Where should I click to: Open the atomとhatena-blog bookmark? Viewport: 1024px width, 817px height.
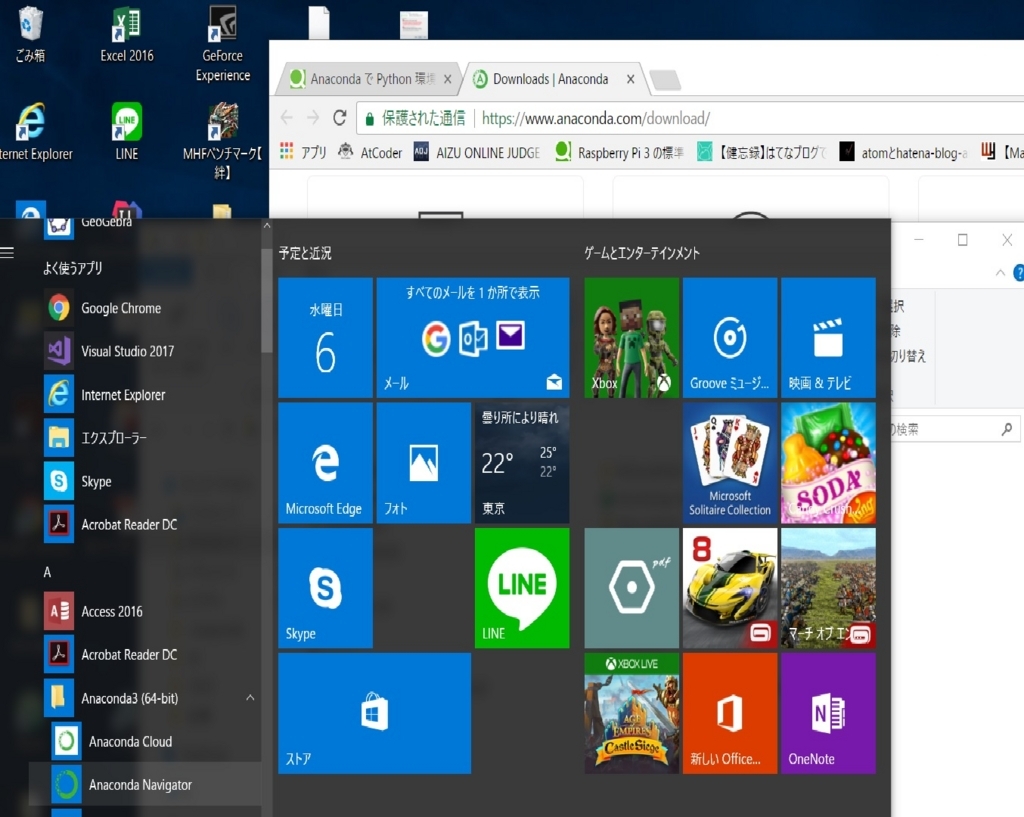click(x=904, y=152)
